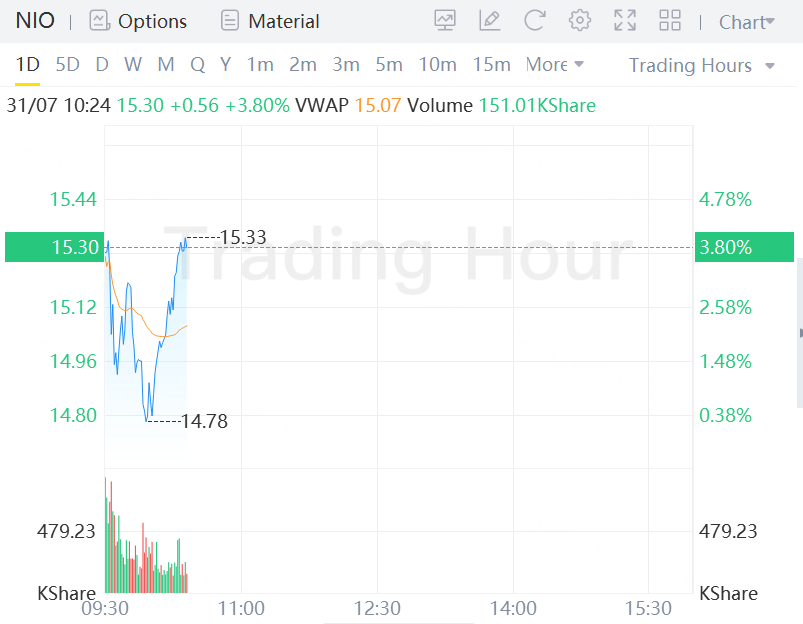The width and height of the screenshot is (803, 624).
Task: Open the More intervals dropdown
Action: pos(555,65)
